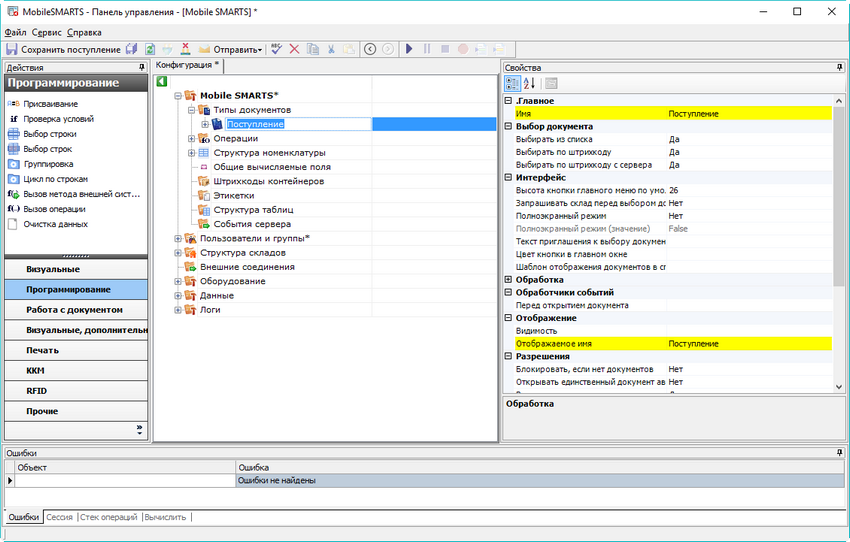The image size is (850, 542).
Task: Select Цикл по строкам action
Action: coord(55,179)
